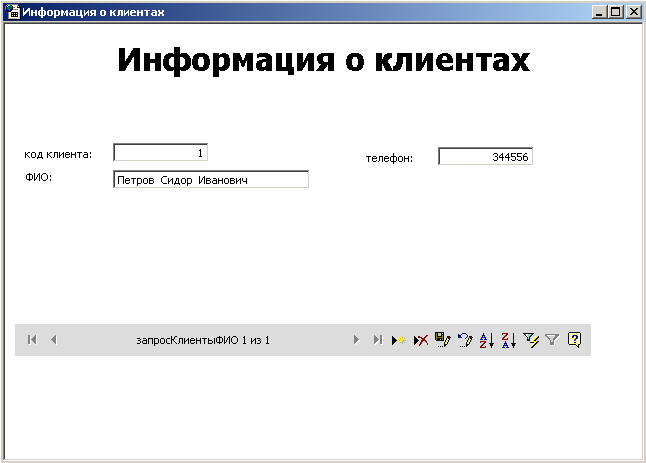Click the form icon in title bar
This screenshot has width=646, height=463.
point(12,12)
